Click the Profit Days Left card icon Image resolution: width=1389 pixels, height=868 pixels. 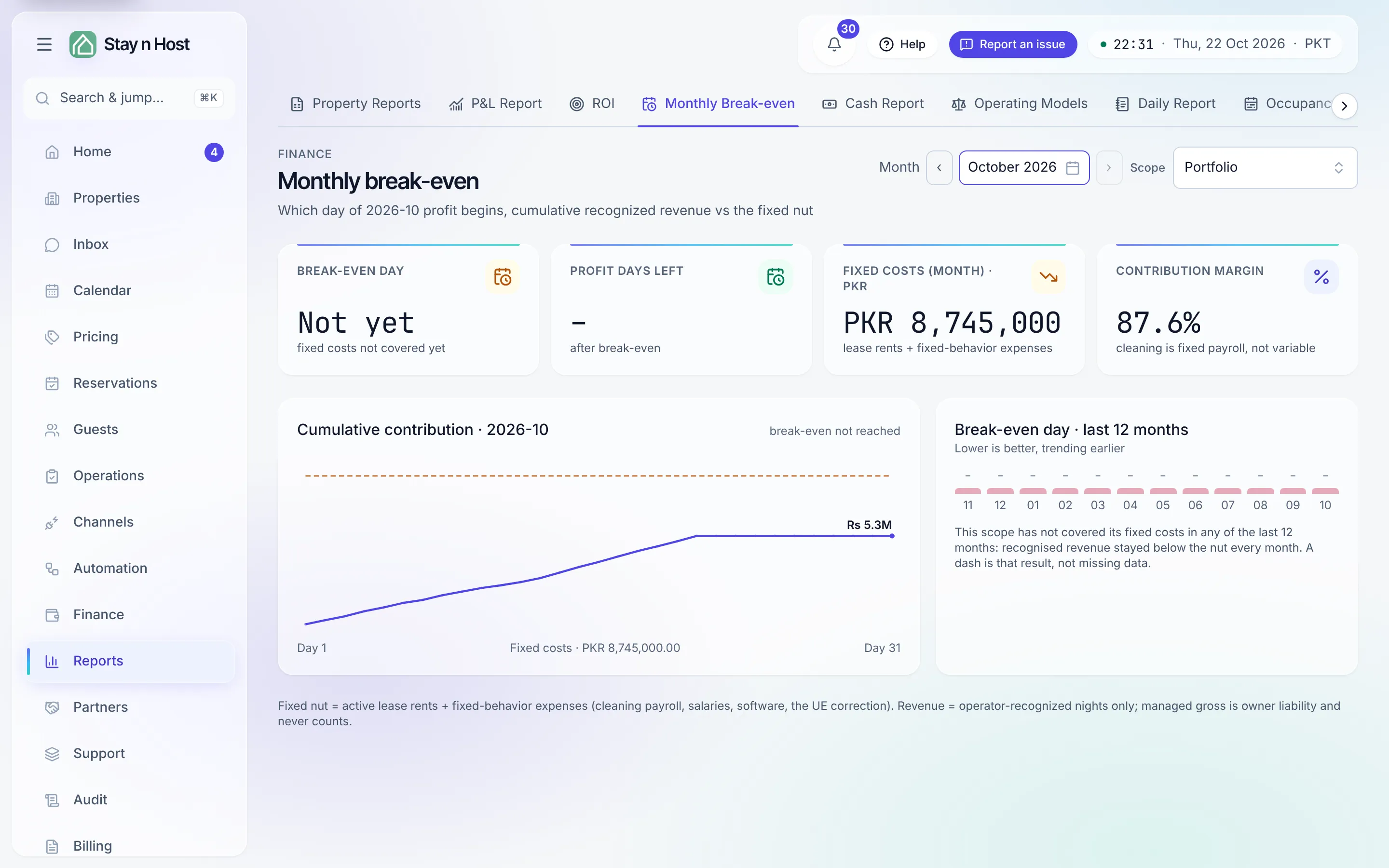coord(776,277)
